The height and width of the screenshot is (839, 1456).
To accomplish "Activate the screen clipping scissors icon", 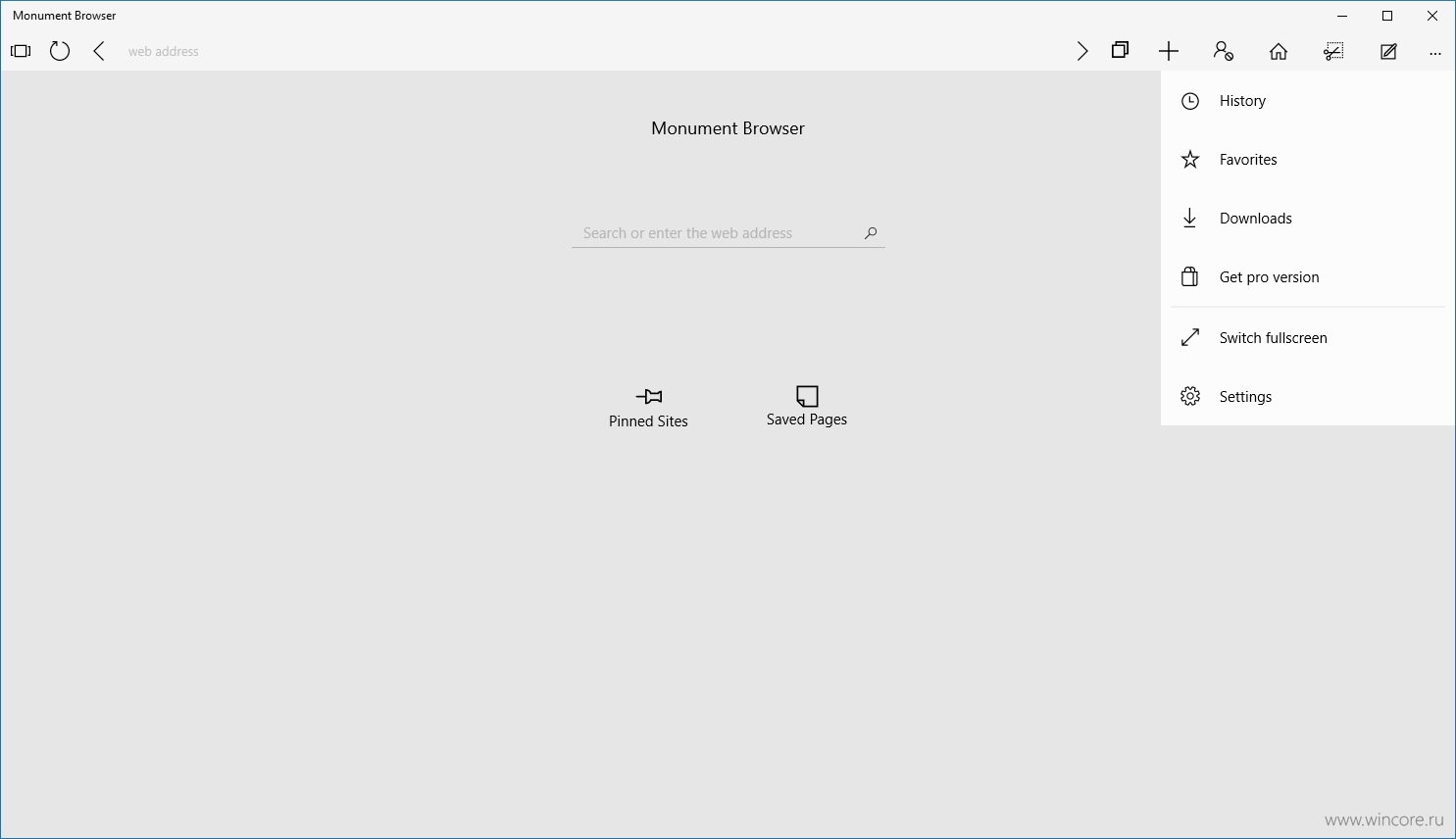I will point(1333,51).
